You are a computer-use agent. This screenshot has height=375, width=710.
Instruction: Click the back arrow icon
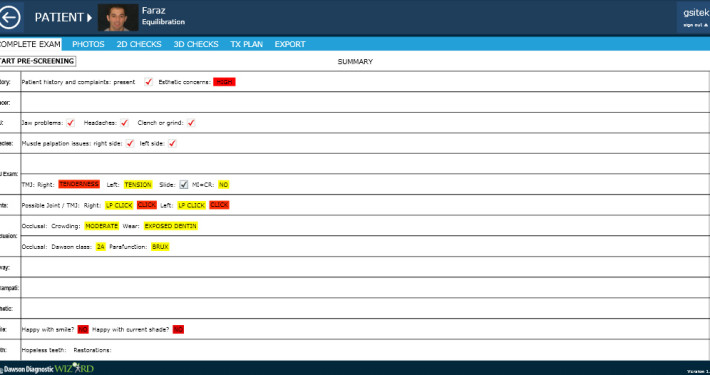(x=10, y=17)
